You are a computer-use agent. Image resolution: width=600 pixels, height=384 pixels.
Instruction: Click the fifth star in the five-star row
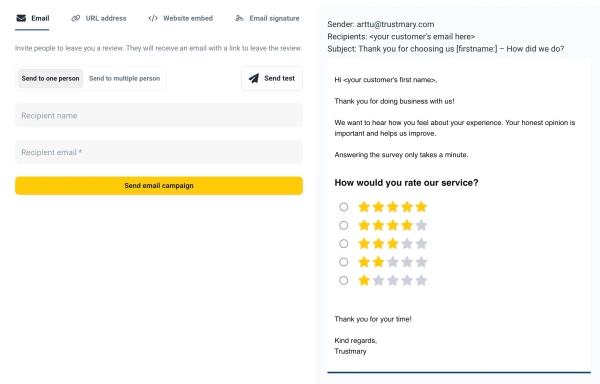[x=421, y=207]
